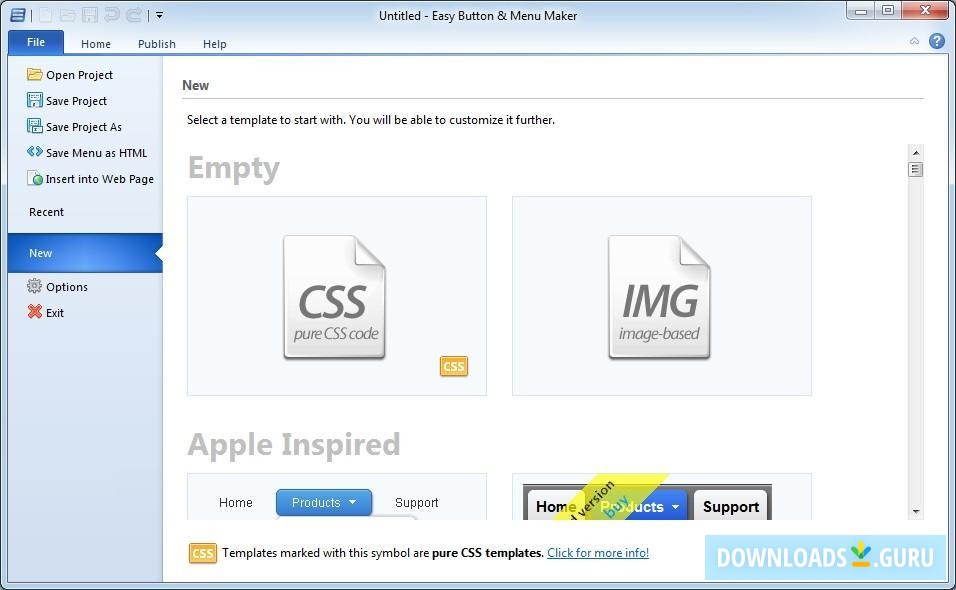This screenshot has height=590, width=956.
Task: Click the red Exit cross icon
Action: 35,312
